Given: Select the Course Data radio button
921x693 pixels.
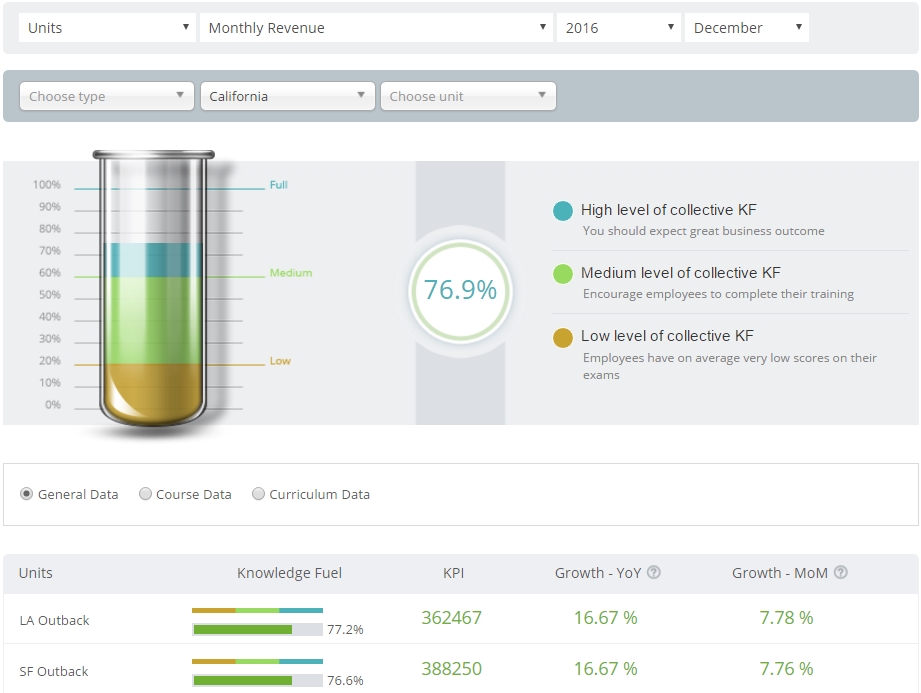Looking at the screenshot, I should tap(145, 494).
